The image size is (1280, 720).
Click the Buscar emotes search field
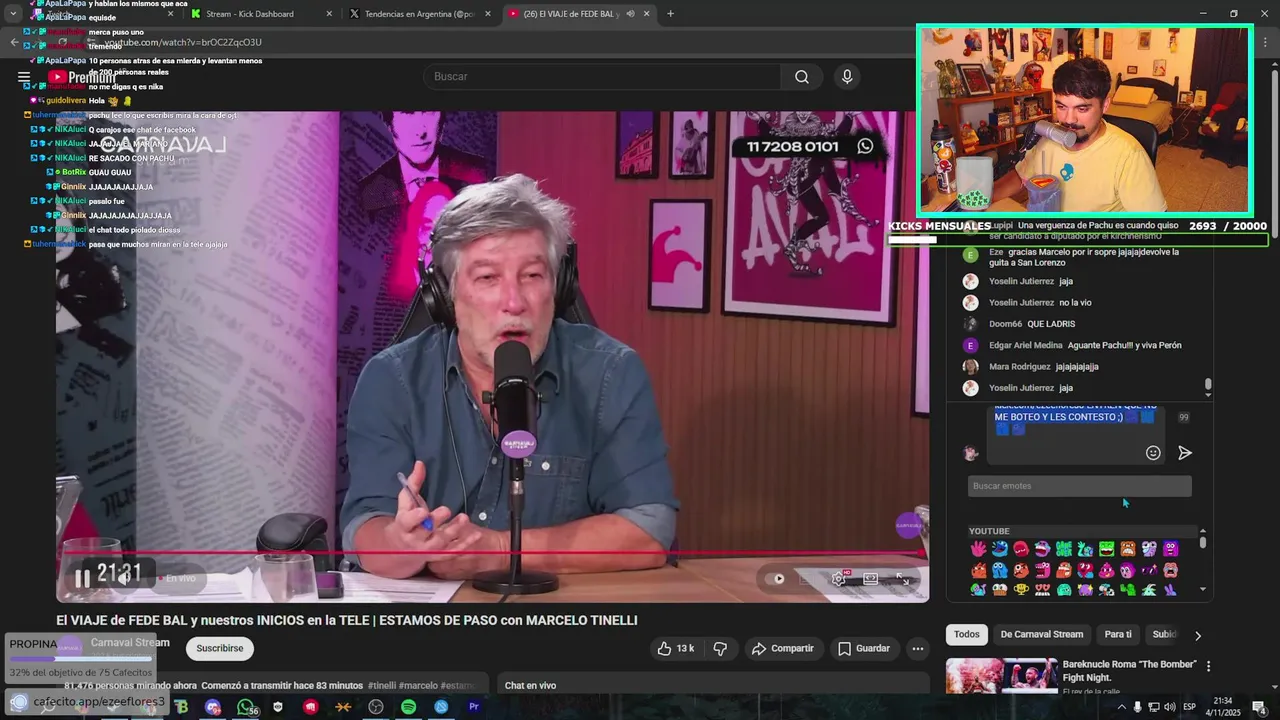[1080, 486]
